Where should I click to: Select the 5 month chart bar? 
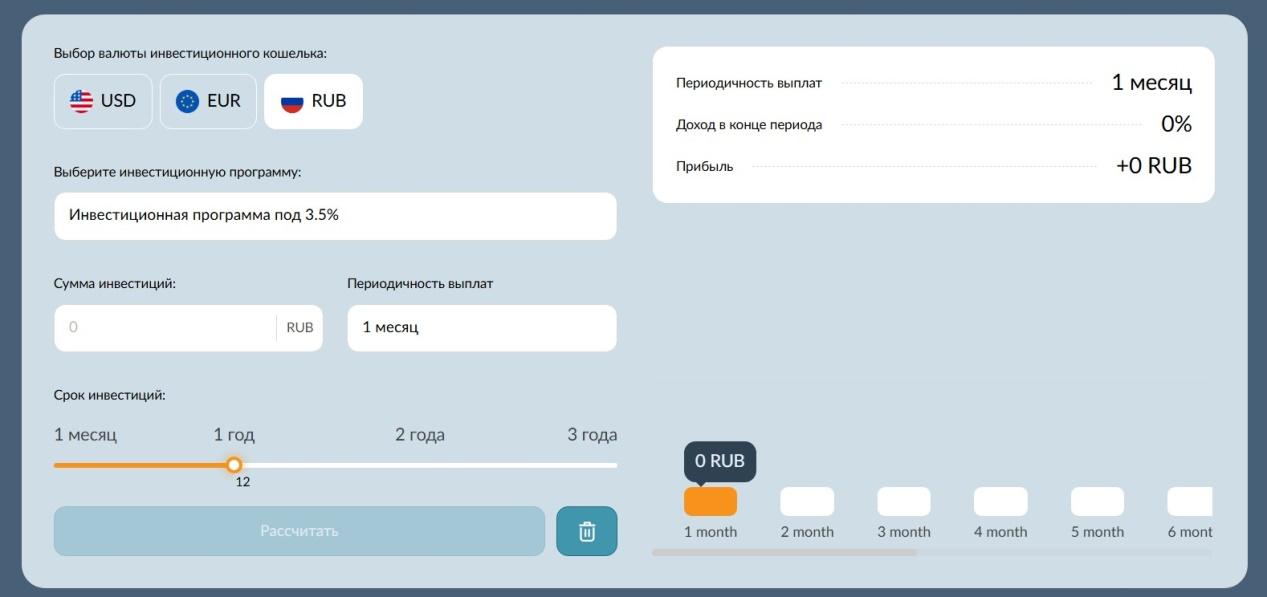[1097, 502]
